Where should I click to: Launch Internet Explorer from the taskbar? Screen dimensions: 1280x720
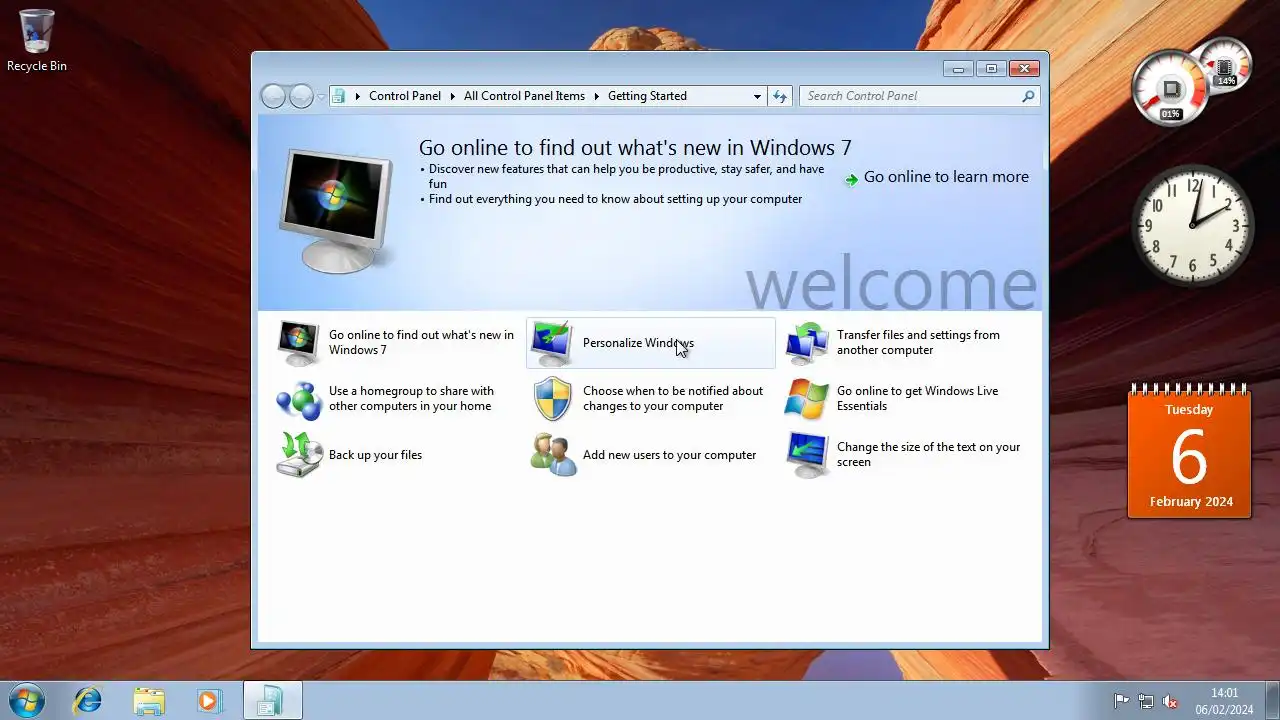pyautogui.click(x=88, y=701)
